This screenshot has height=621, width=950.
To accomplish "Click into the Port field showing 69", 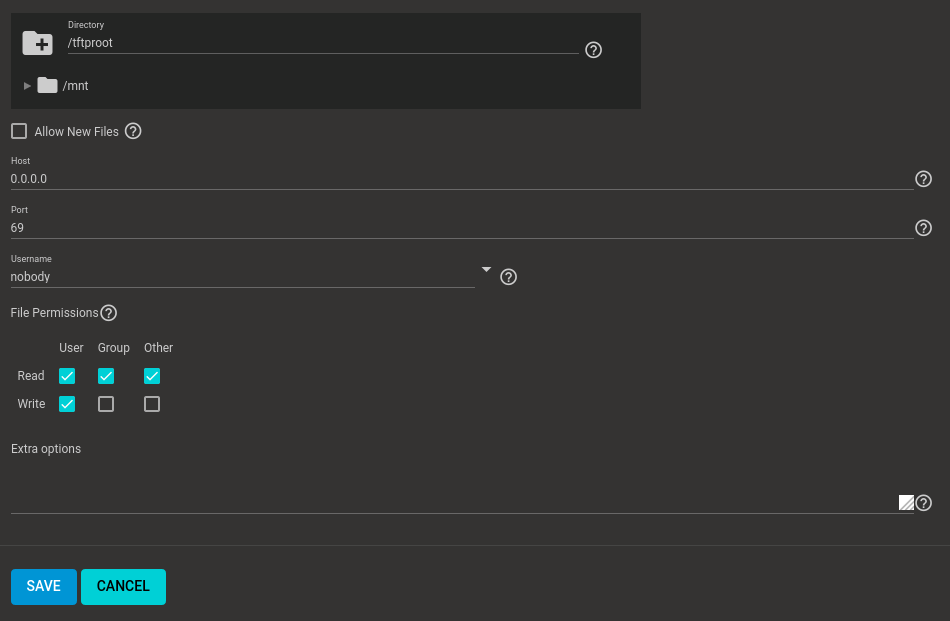I will pos(462,228).
